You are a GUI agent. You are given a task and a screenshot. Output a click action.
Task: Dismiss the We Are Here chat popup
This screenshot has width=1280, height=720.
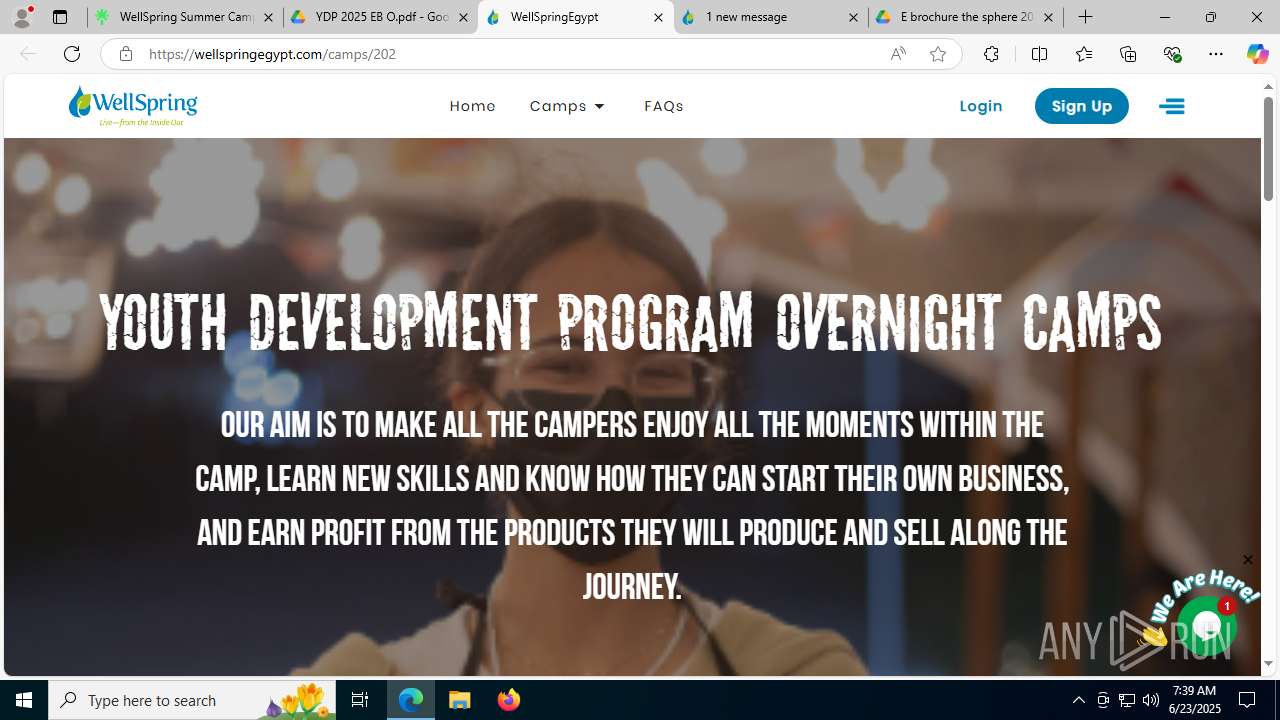1247,560
